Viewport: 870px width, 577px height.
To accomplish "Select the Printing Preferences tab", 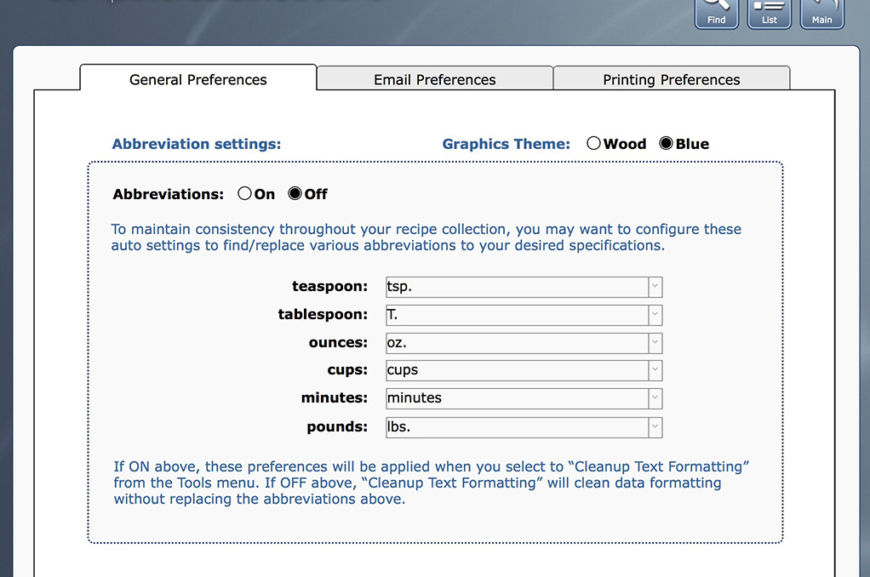I will click(x=671, y=79).
